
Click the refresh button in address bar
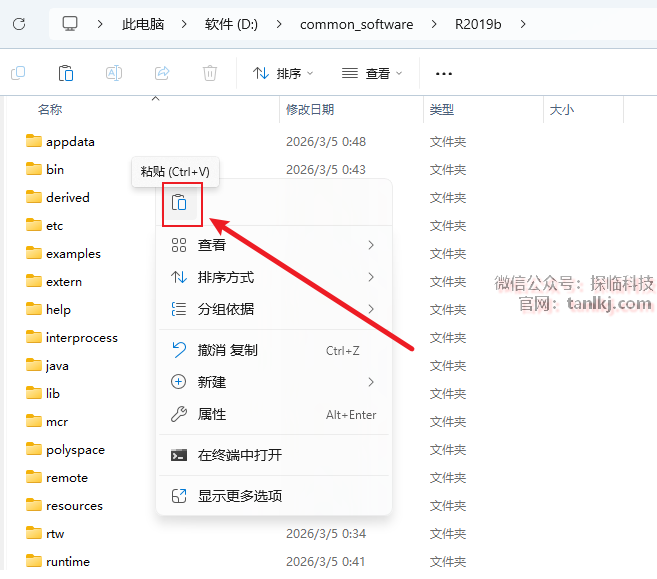click(19, 24)
